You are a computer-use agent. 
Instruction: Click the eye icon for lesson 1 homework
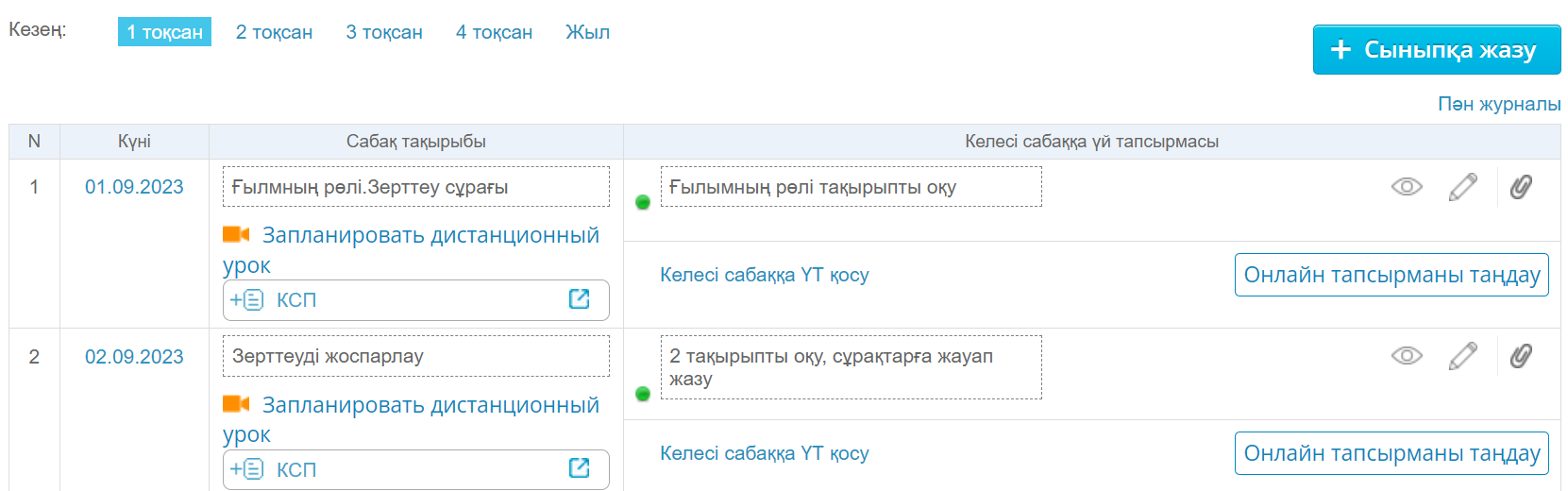coord(1406,187)
